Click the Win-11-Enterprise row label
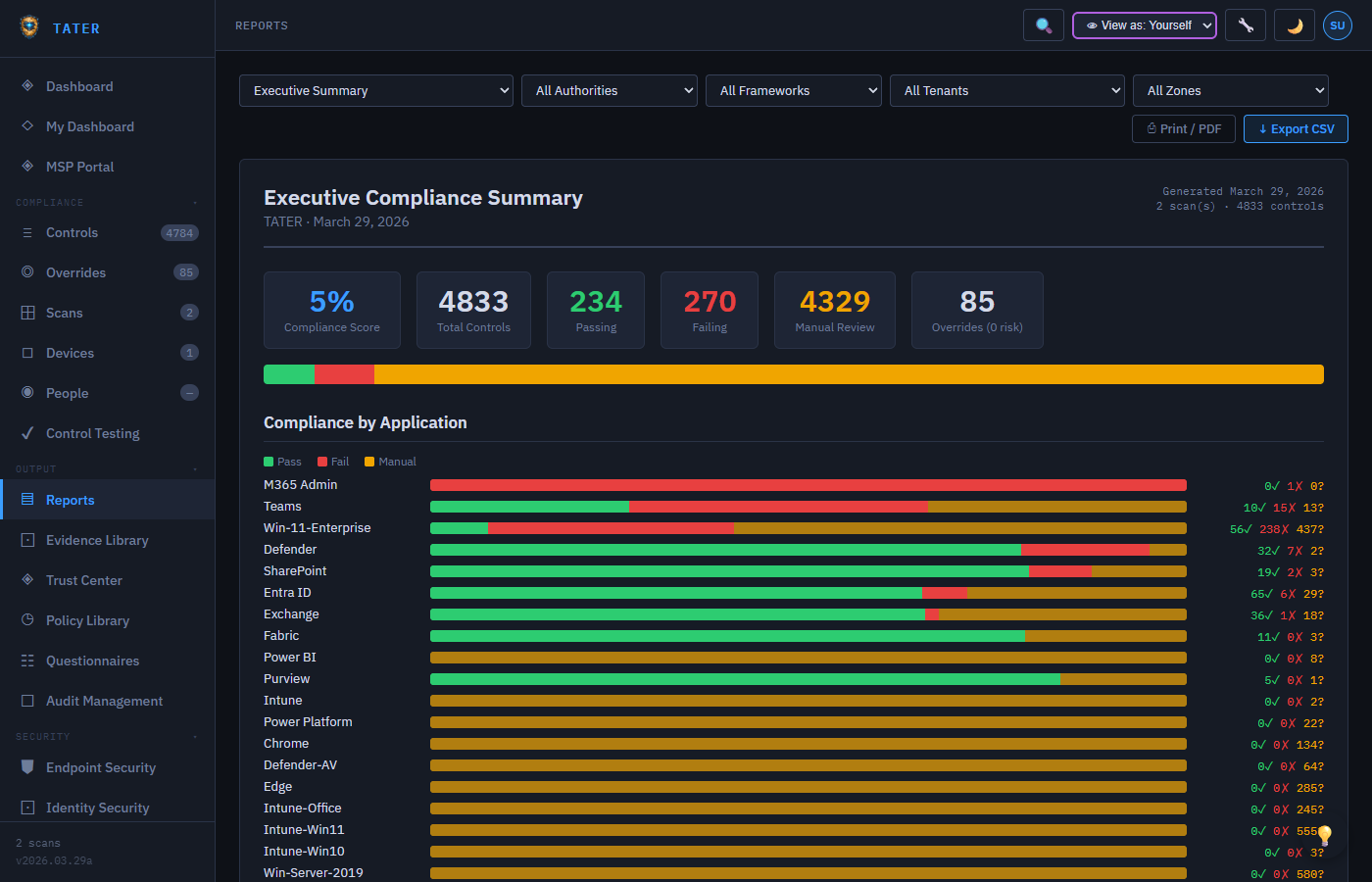This screenshot has width=1372, height=882. click(318, 528)
